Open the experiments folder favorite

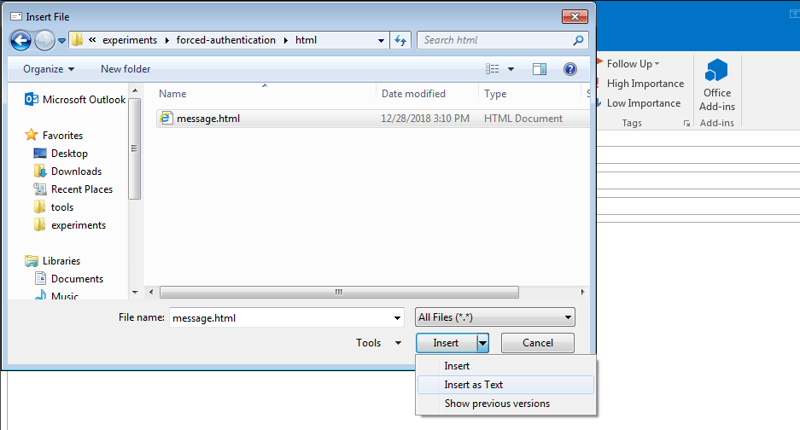coord(69,225)
